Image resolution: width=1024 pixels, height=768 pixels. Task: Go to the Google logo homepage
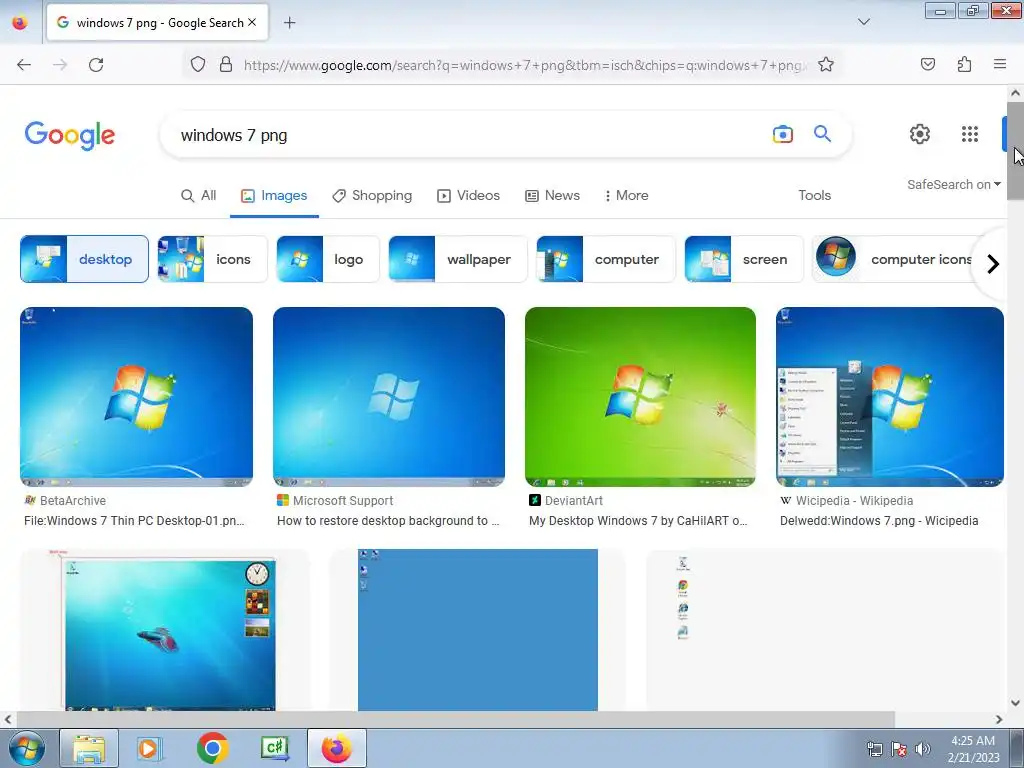(x=70, y=135)
